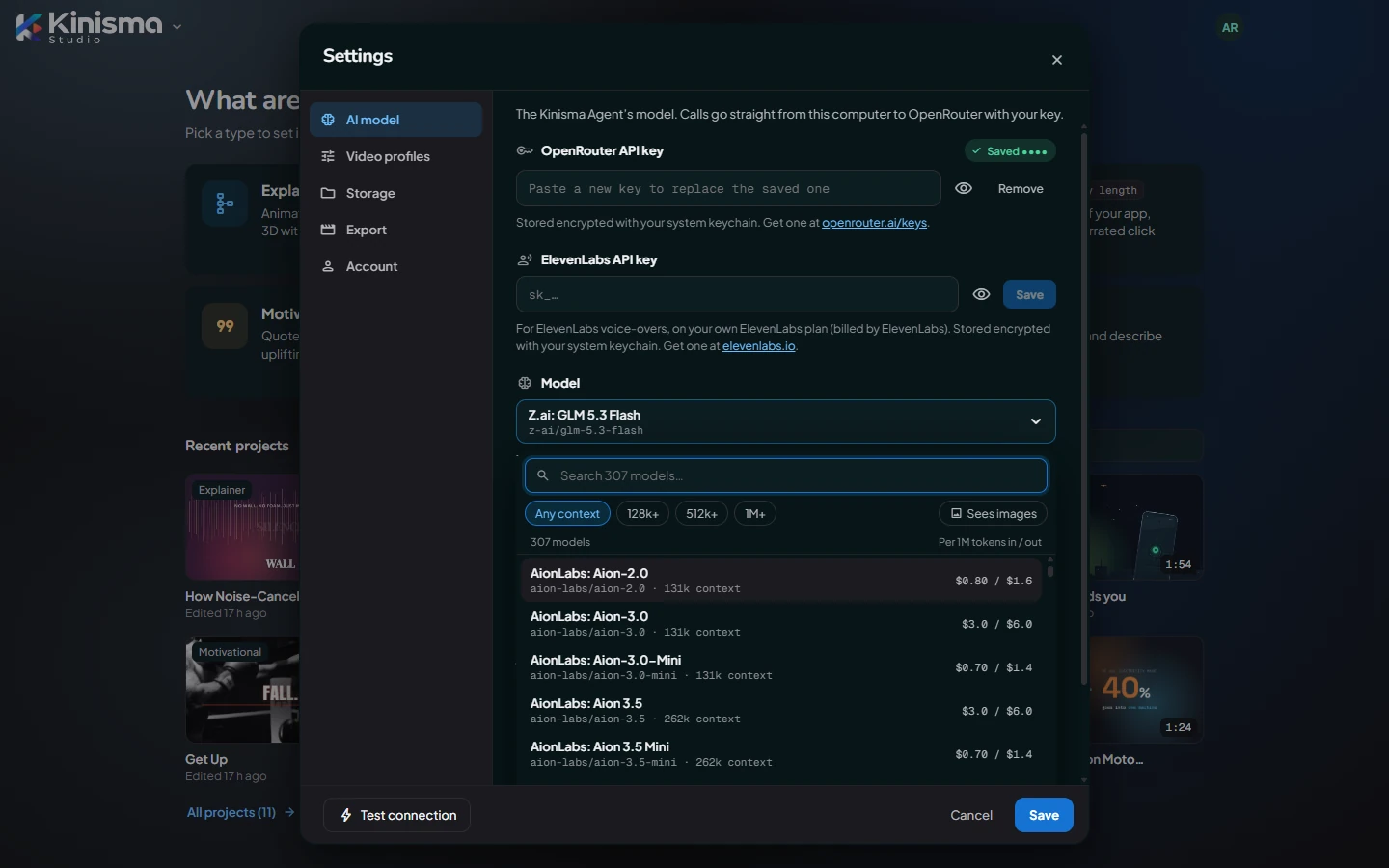Open the AR account avatar menu

[x=1230, y=28]
